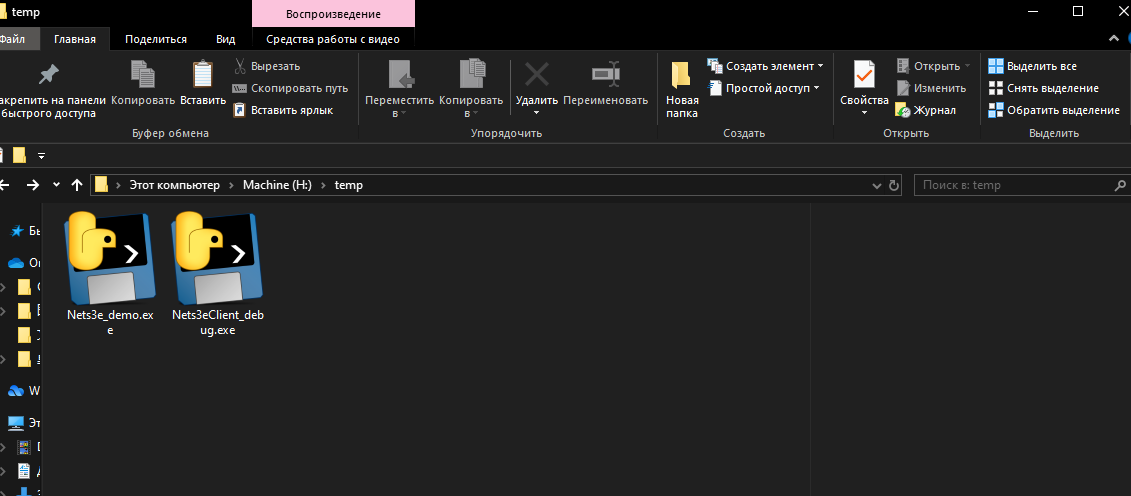1131x496 pixels.
Task: Open Средства работы с видео tab
Action: click(x=333, y=40)
